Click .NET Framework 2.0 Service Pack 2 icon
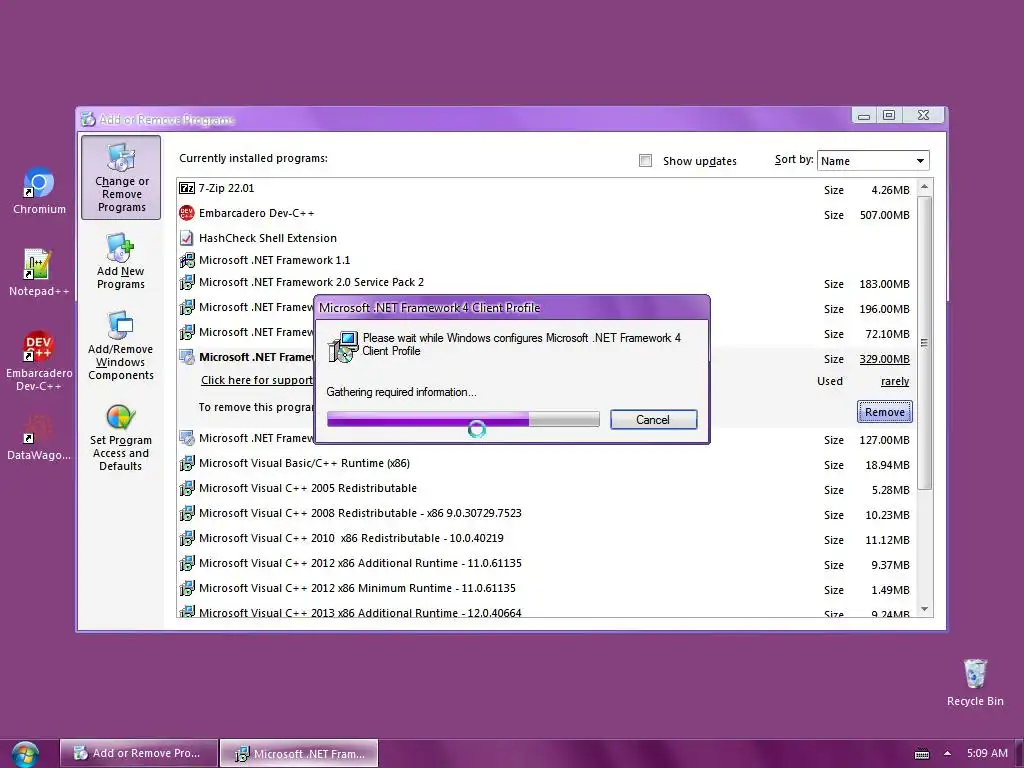Screen dimensions: 1024x768 tap(187, 282)
